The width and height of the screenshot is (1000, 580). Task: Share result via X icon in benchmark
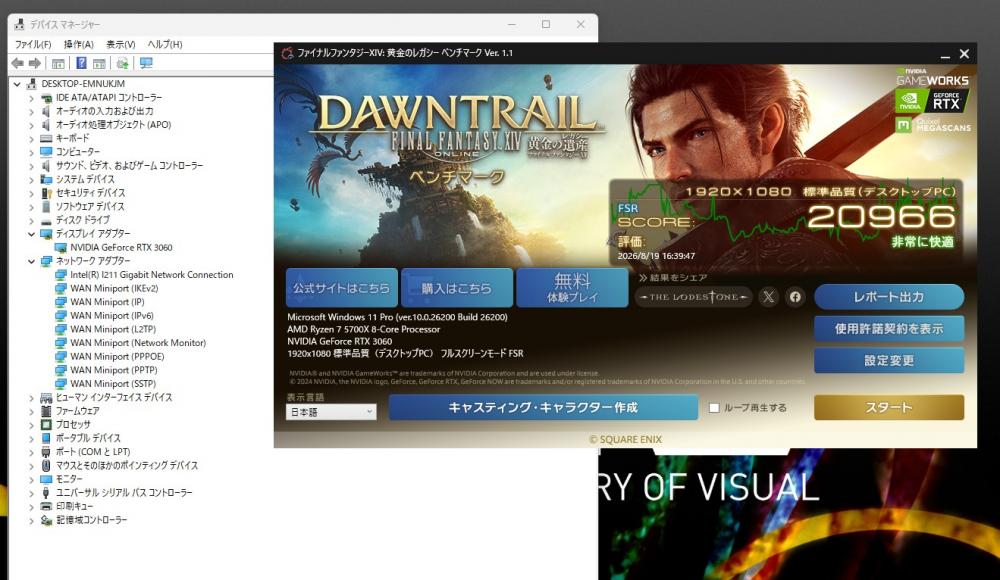(768, 297)
